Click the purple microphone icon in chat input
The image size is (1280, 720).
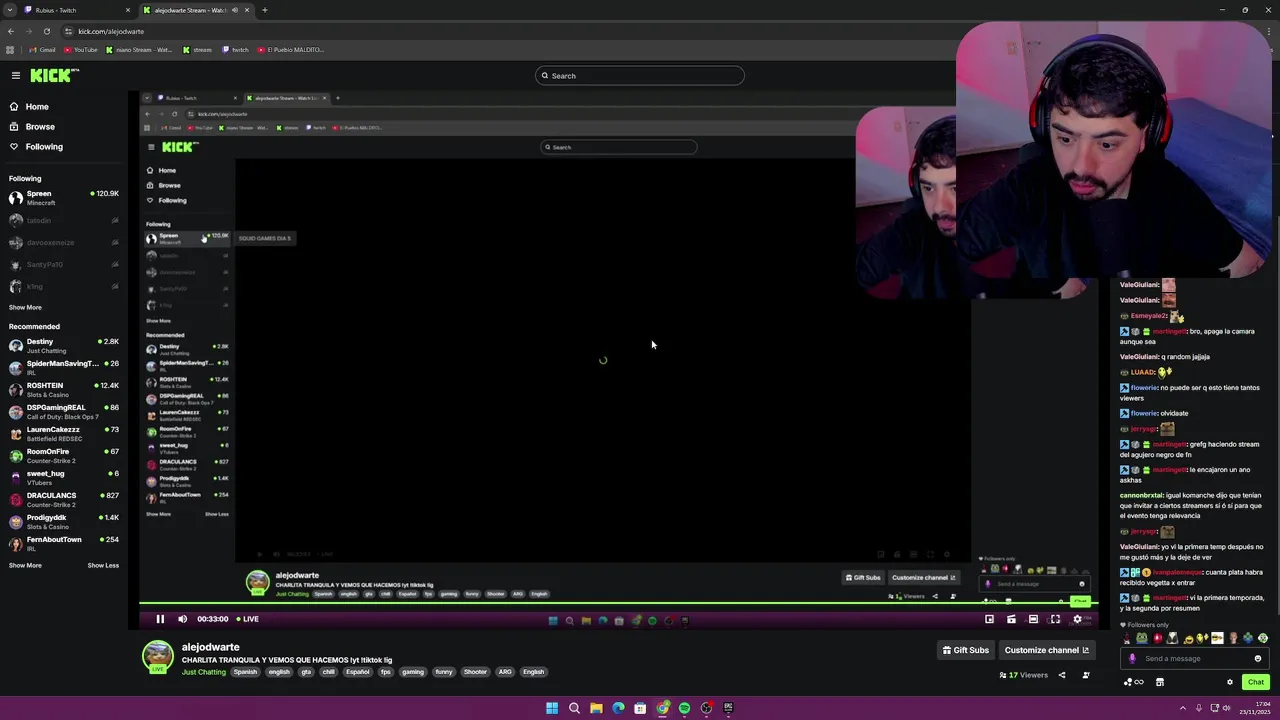coord(1132,658)
